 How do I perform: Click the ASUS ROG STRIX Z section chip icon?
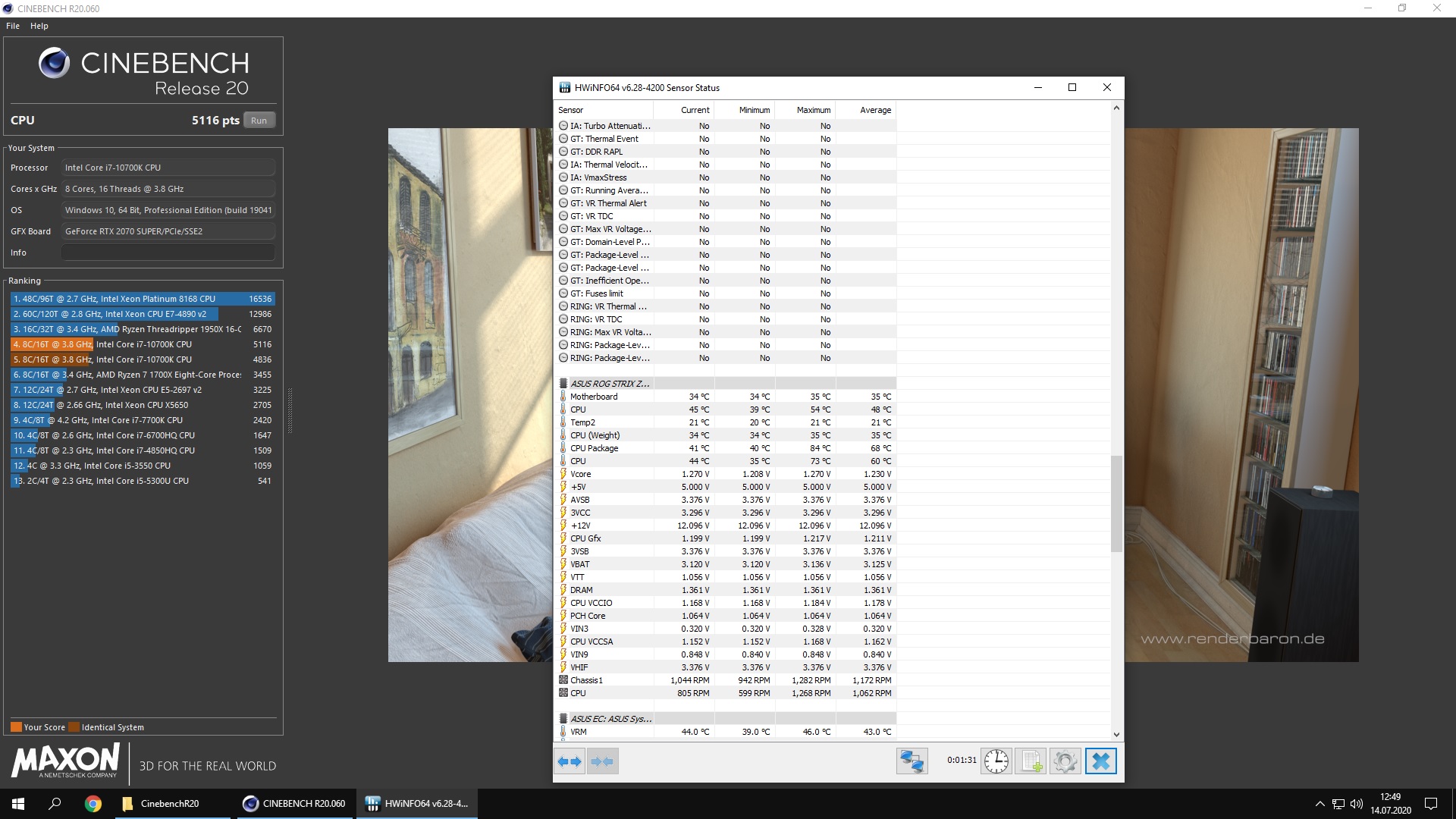click(563, 384)
